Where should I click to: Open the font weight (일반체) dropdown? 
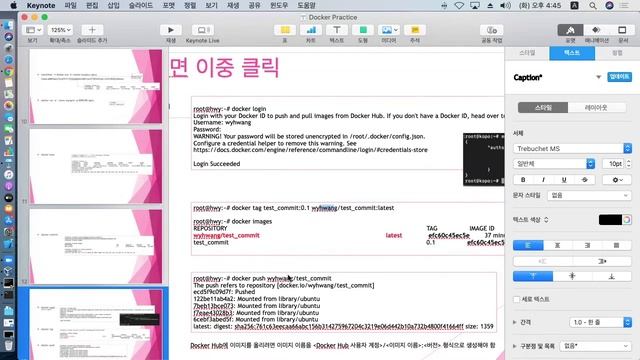pyautogui.click(x=554, y=164)
